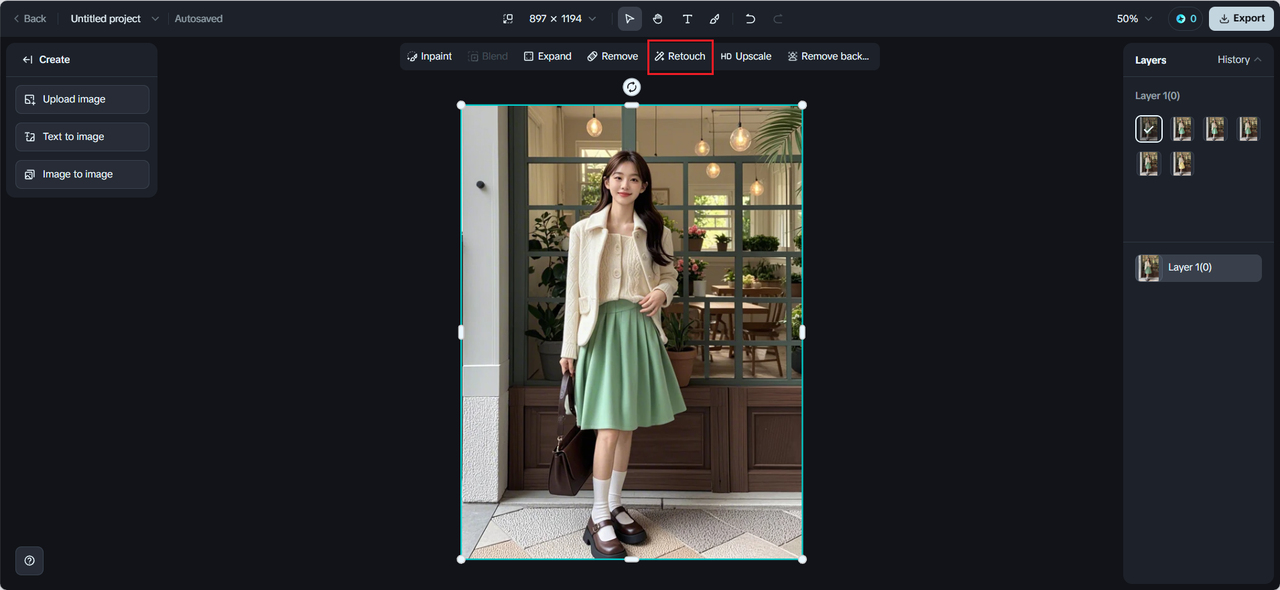Open the 897 × 1194 canvas size dropdown

[x=563, y=19]
